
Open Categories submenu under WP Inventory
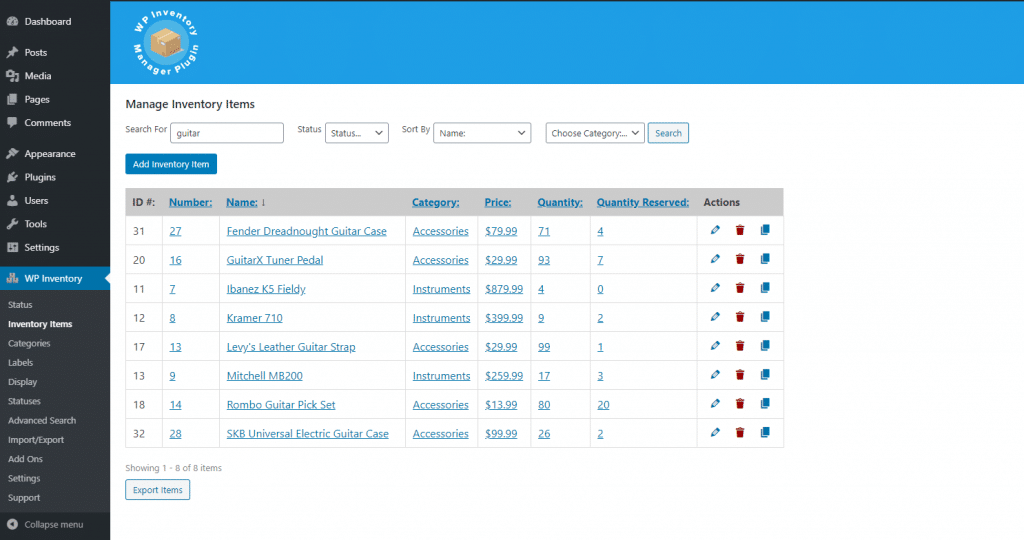coord(29,343)
